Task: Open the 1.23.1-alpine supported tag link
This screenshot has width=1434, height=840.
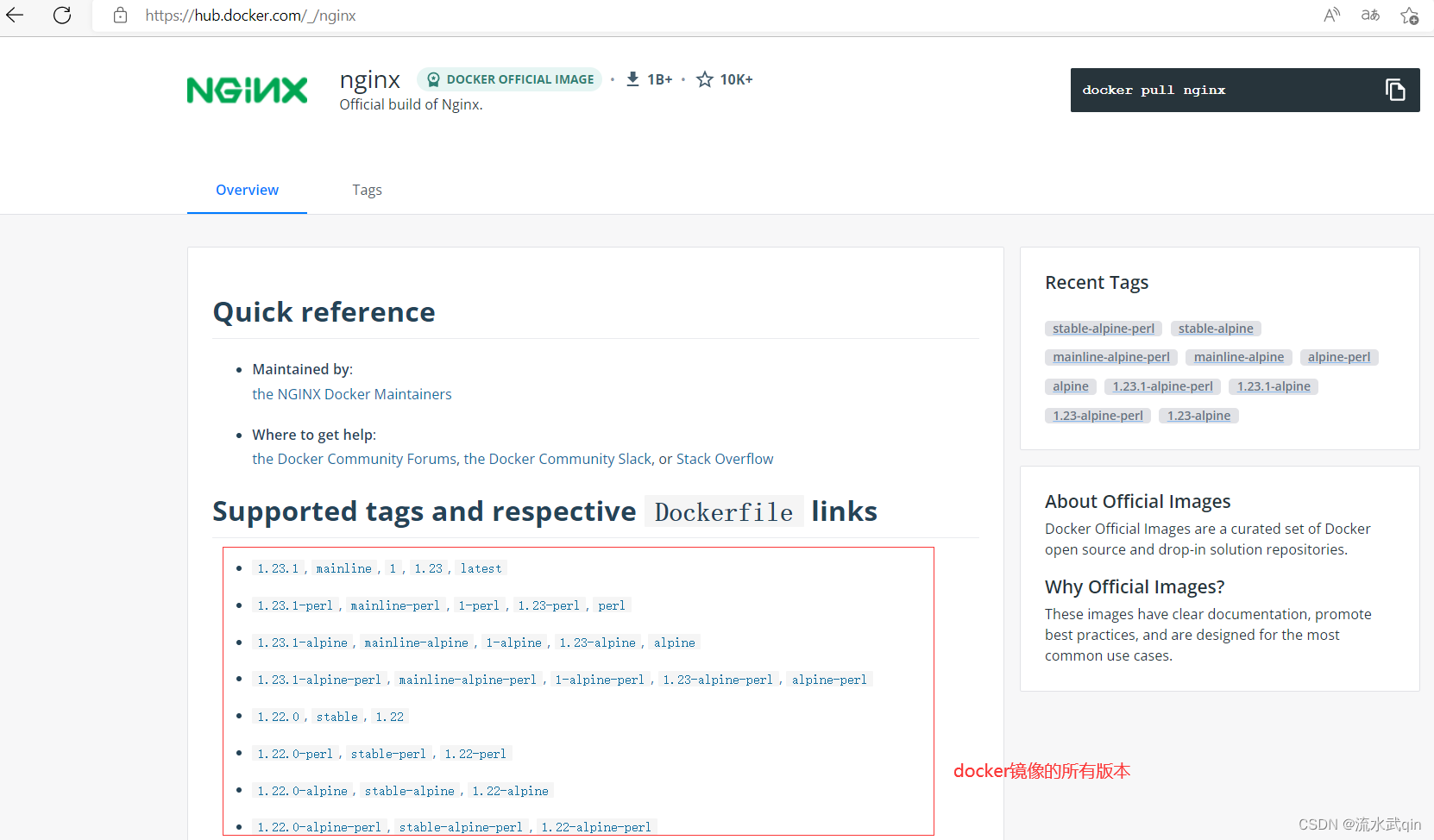Action: pyautogui.click(x=302, y=643)
